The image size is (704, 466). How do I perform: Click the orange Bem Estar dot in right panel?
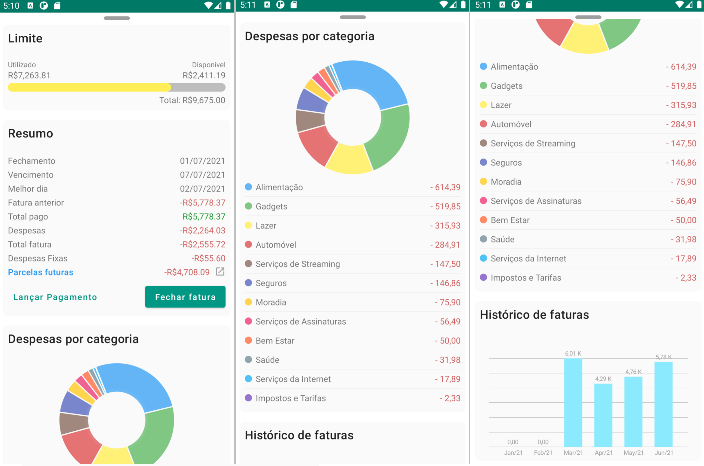point(484,220)
